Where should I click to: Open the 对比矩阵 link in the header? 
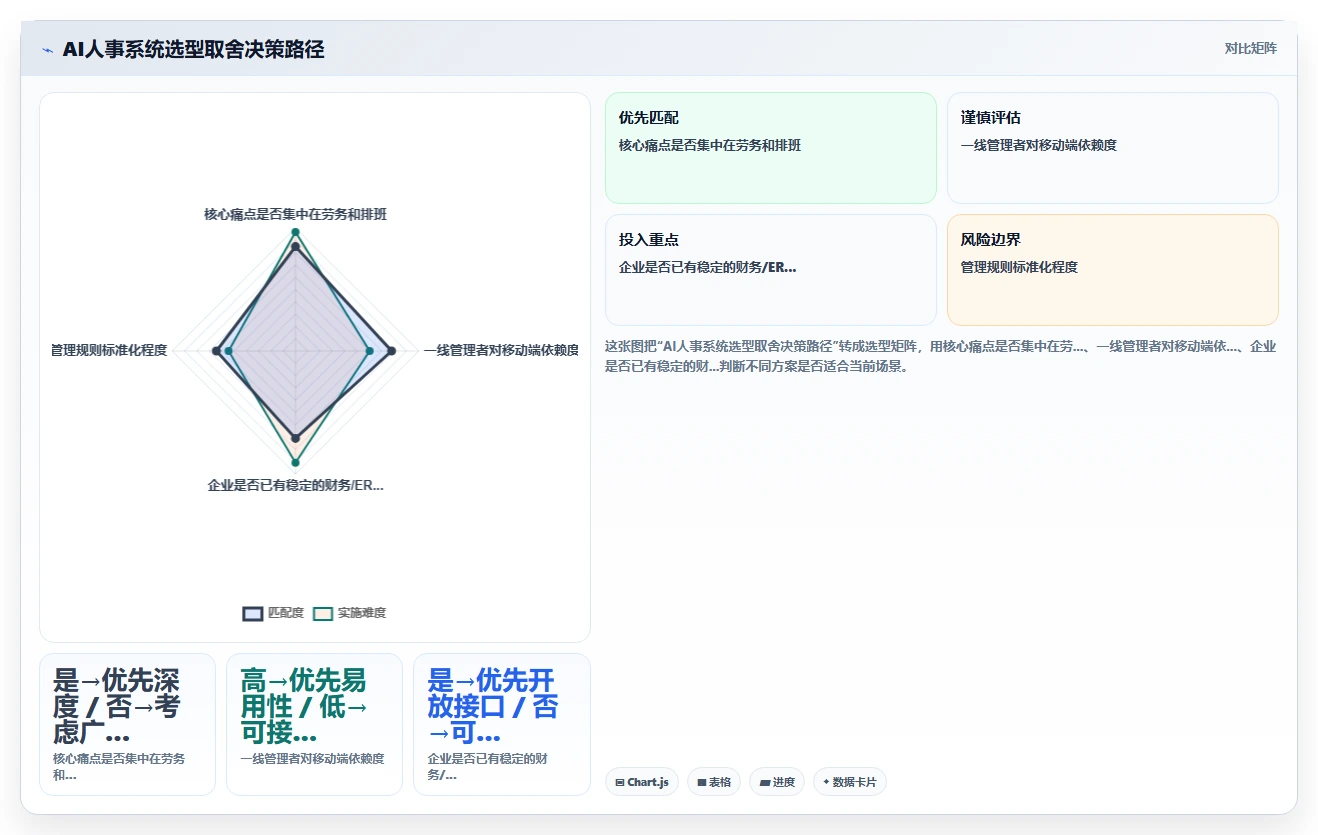point(1250,48)
